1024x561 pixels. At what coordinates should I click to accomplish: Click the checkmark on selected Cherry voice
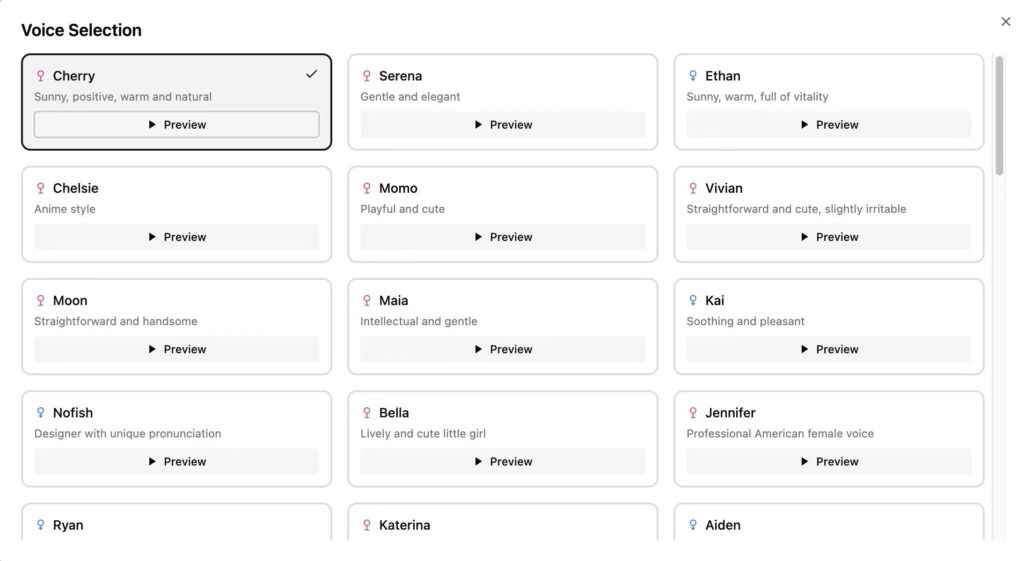[x=312, y=74]
